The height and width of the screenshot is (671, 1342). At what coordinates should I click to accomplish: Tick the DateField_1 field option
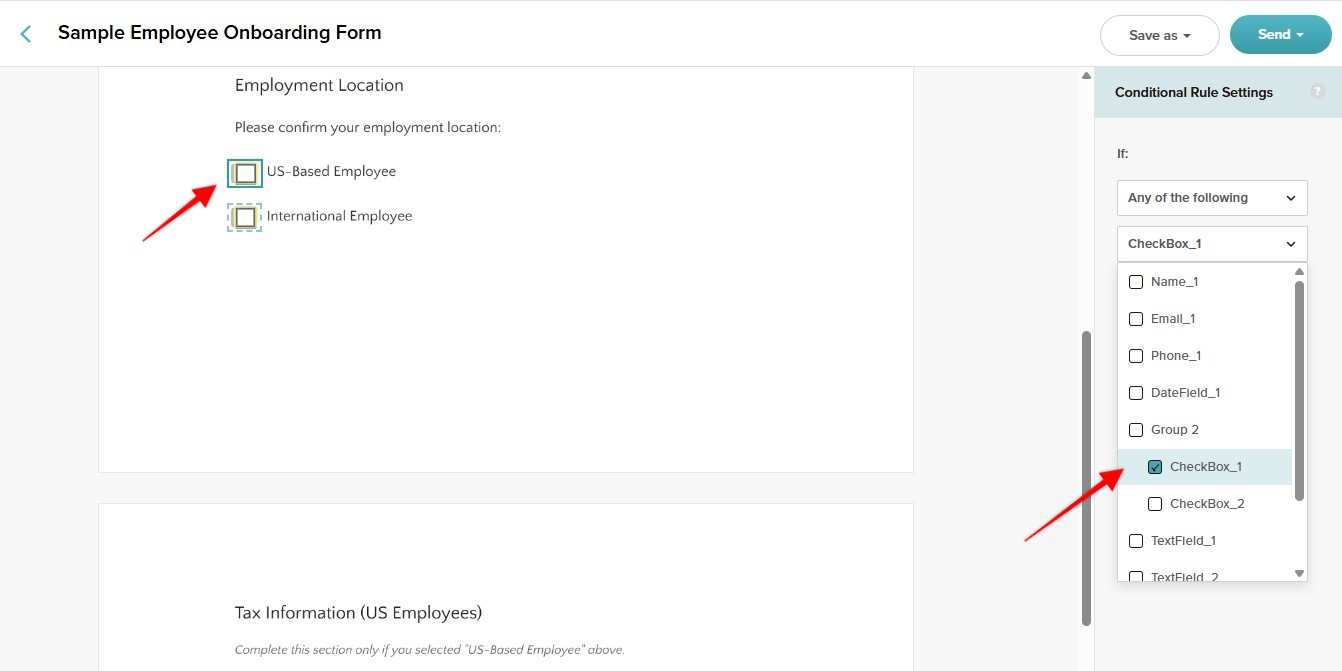(x=1136, y=393)
